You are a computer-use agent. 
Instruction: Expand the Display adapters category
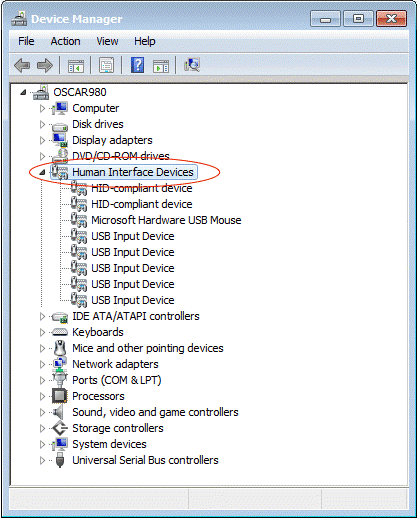42,140
